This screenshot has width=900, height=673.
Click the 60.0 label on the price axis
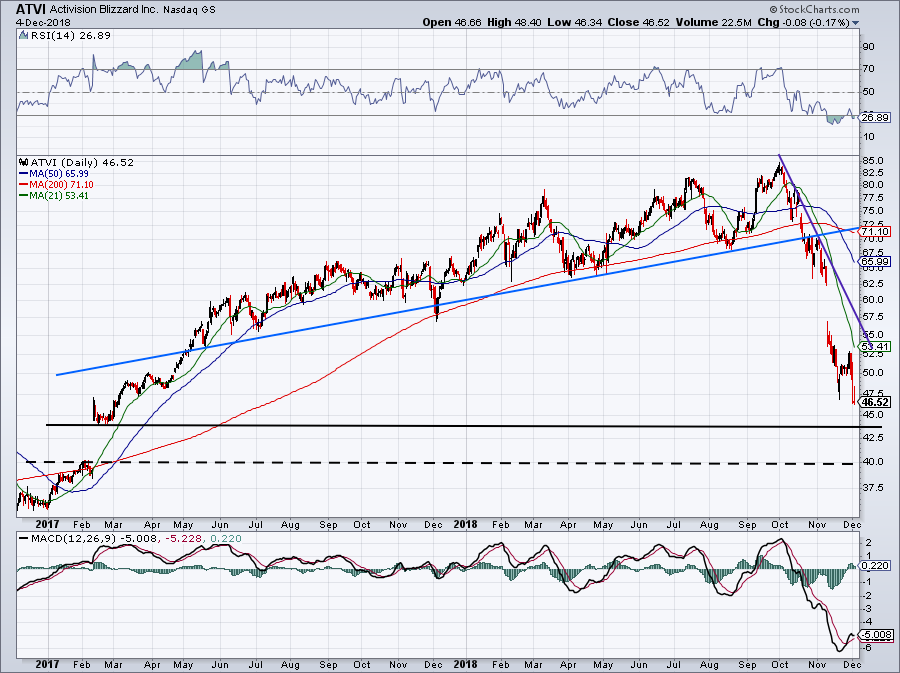(872, 299)
